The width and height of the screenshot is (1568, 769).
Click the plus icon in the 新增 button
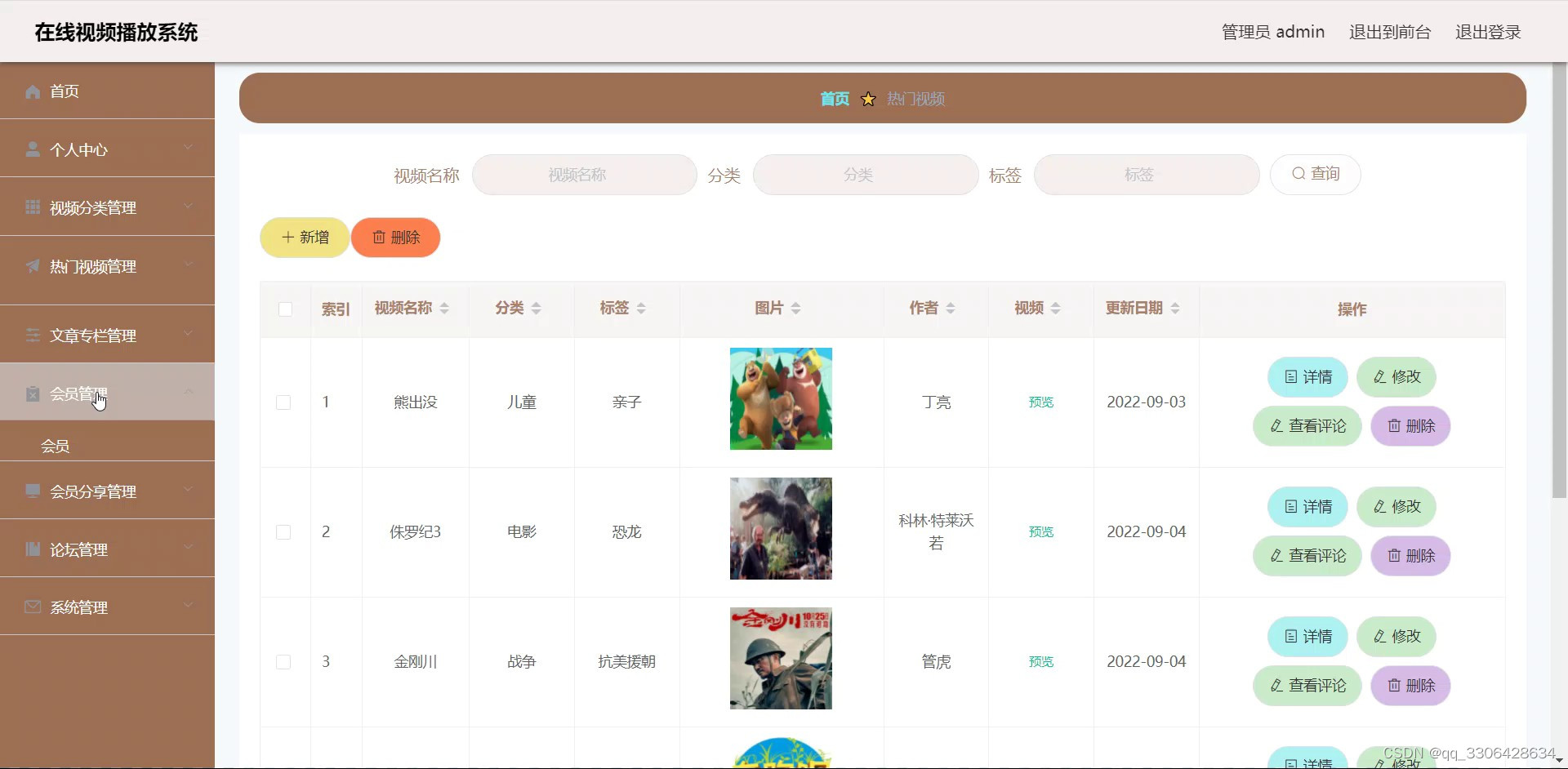pyautogui.click(x=287, y=238)
